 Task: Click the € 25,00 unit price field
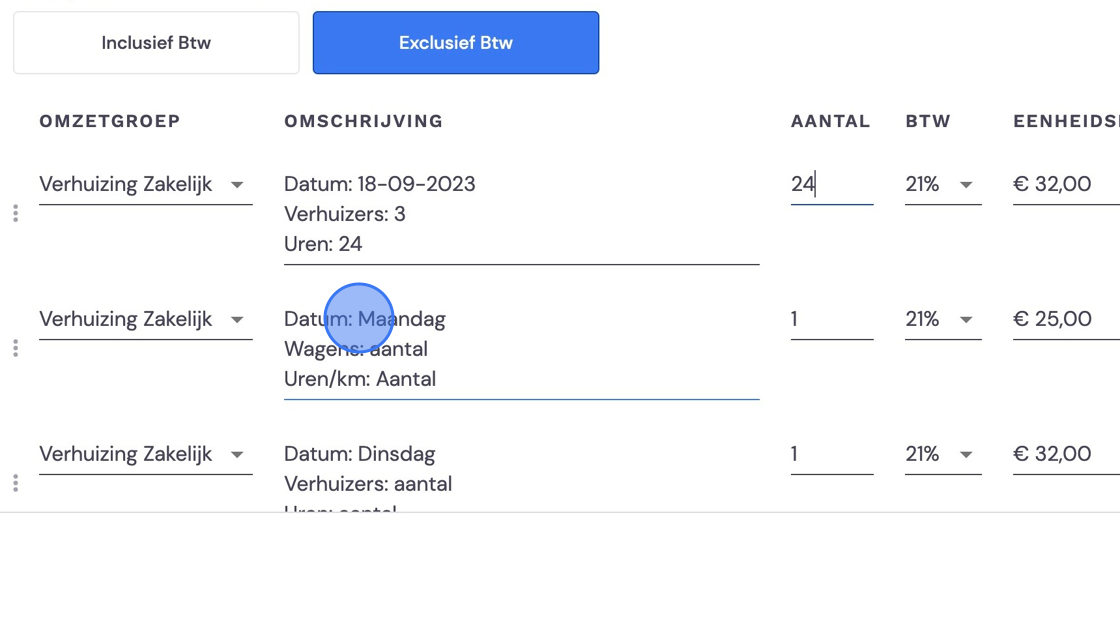pos(1066,319)
